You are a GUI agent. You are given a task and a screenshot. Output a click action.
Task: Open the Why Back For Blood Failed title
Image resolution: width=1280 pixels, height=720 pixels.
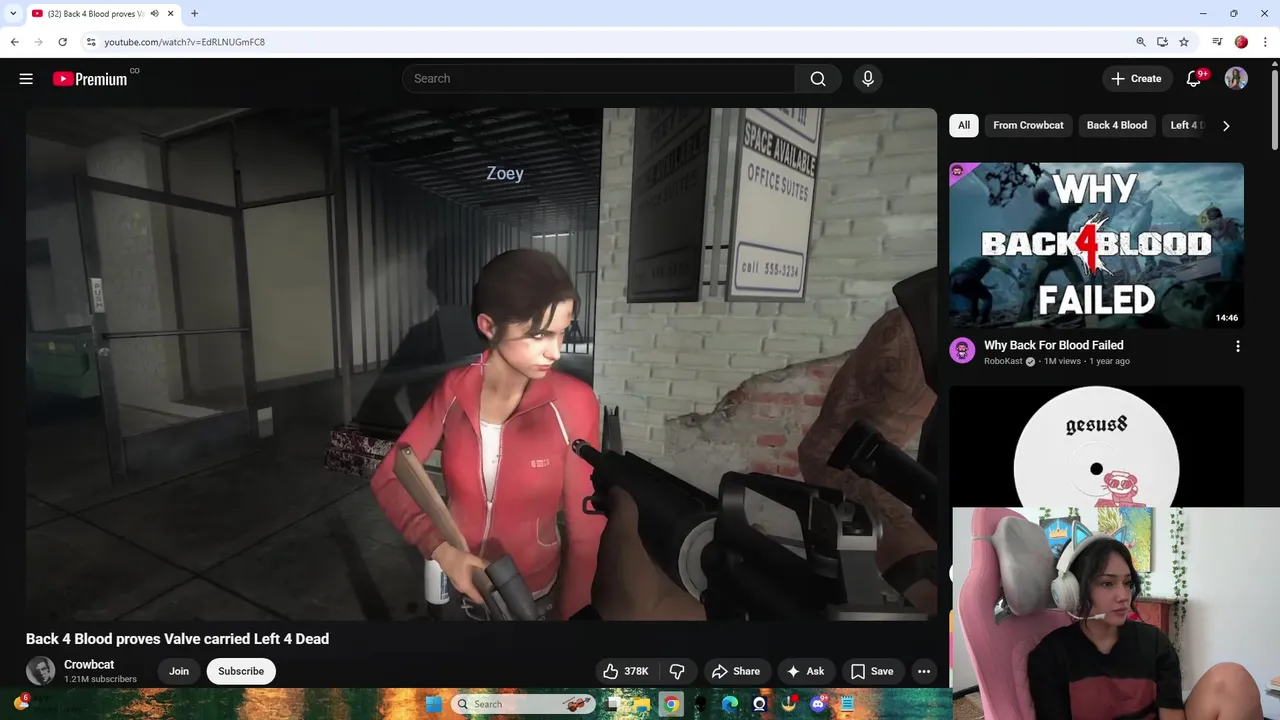1054,345
